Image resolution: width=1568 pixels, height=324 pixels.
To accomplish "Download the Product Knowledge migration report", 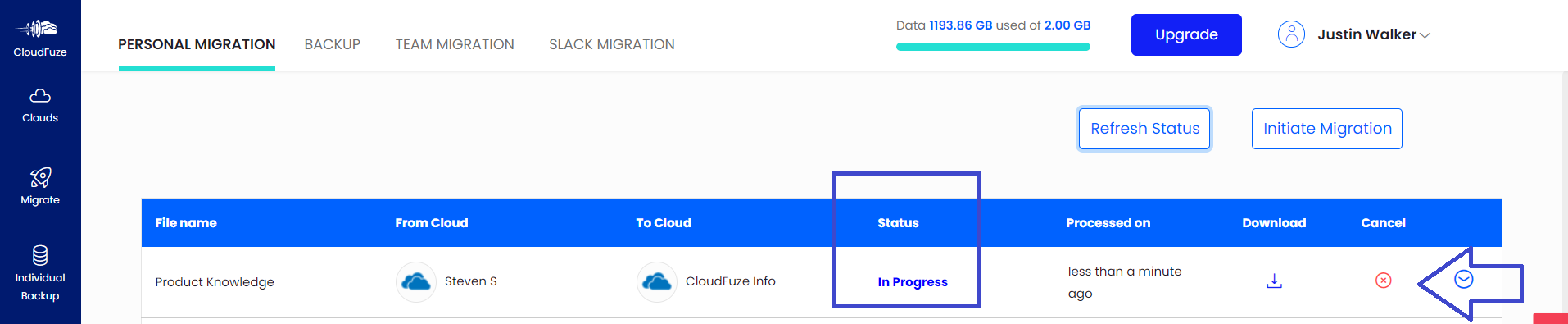I will pyautogui.click(x=1274, y=281).
